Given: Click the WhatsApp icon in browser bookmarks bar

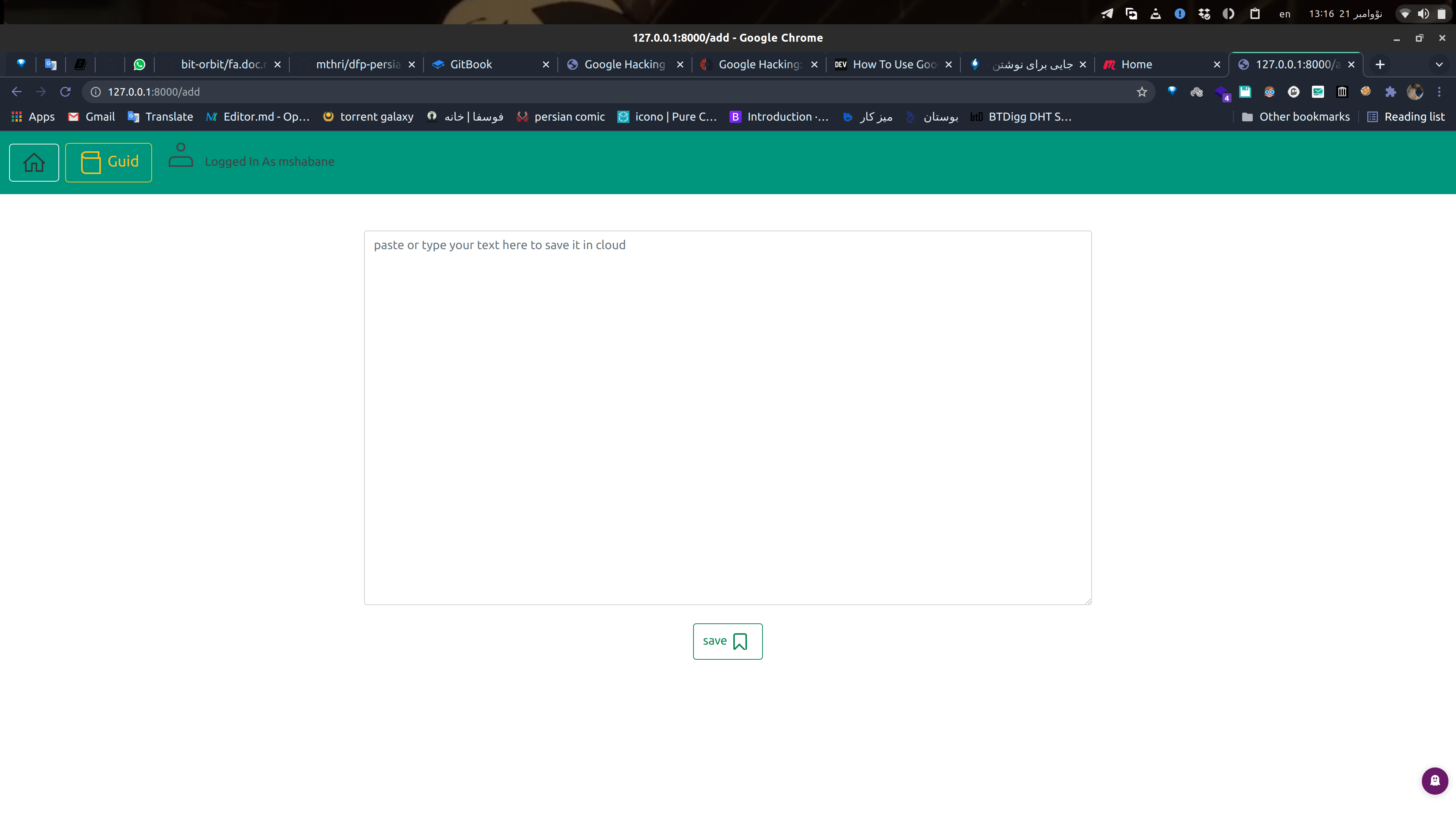Looking at the screenshot, I should 140,64.
